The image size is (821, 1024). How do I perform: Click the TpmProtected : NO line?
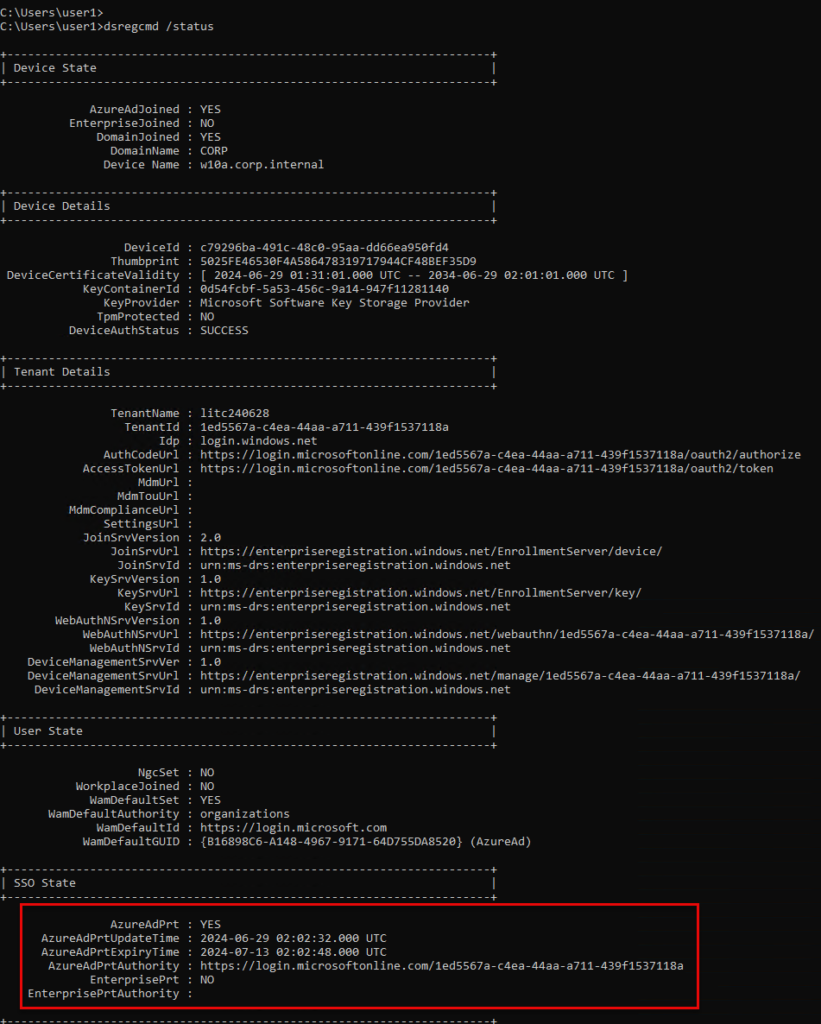(155, 316)
